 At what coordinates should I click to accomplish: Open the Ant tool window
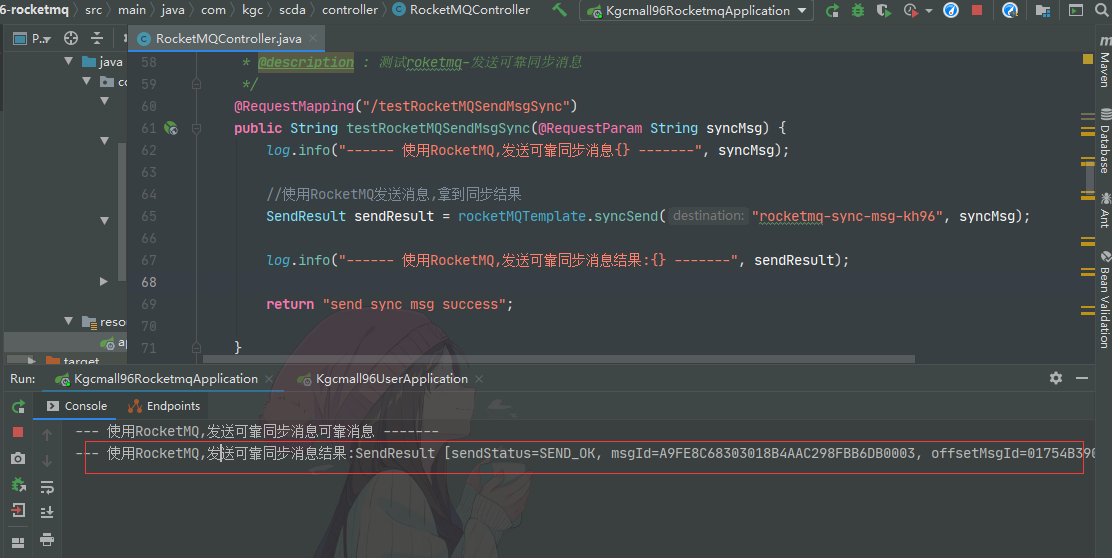point(1104,210)
